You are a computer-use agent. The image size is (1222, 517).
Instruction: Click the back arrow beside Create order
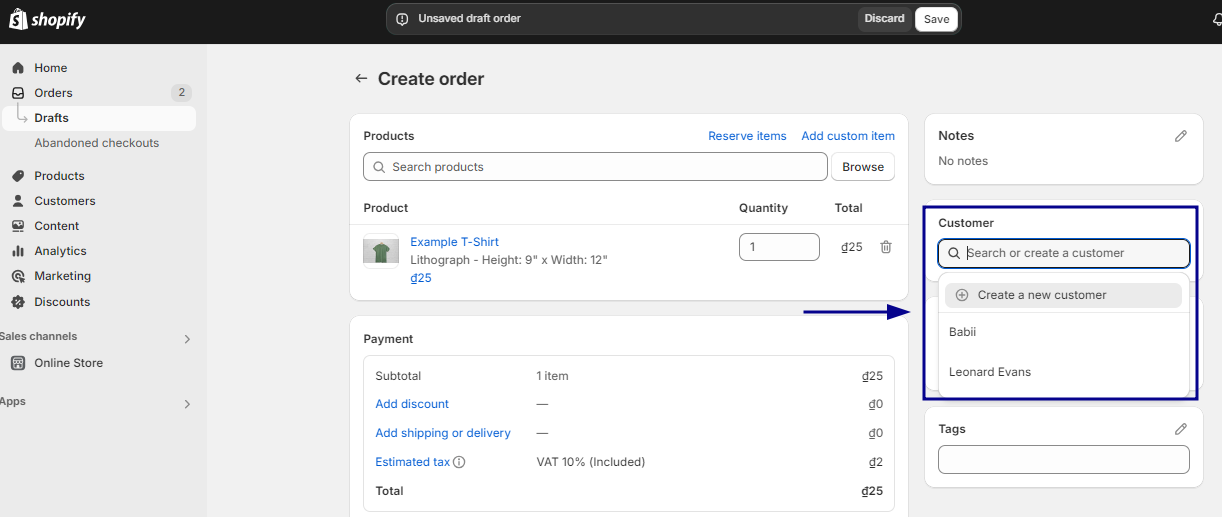(361, 79)
